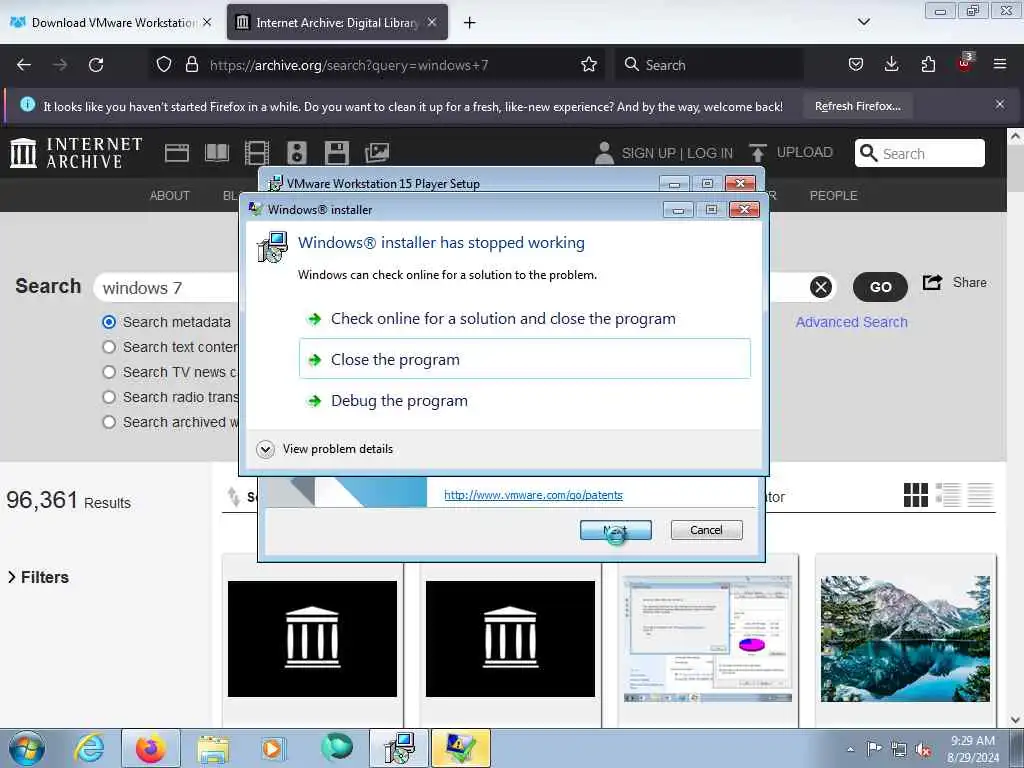Expand View problem details
This screenshot has width=1024, height=768.
[x=325, y=449]
